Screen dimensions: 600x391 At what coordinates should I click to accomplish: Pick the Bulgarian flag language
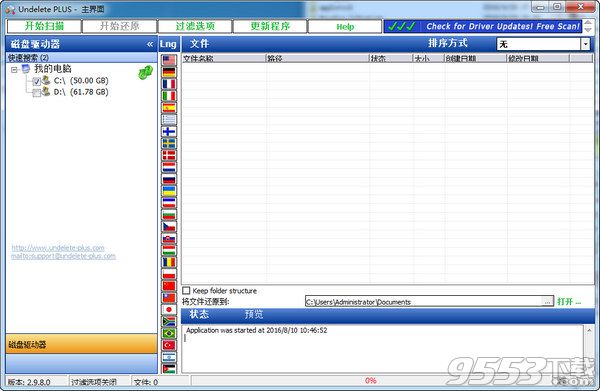[x=169, y=215]
